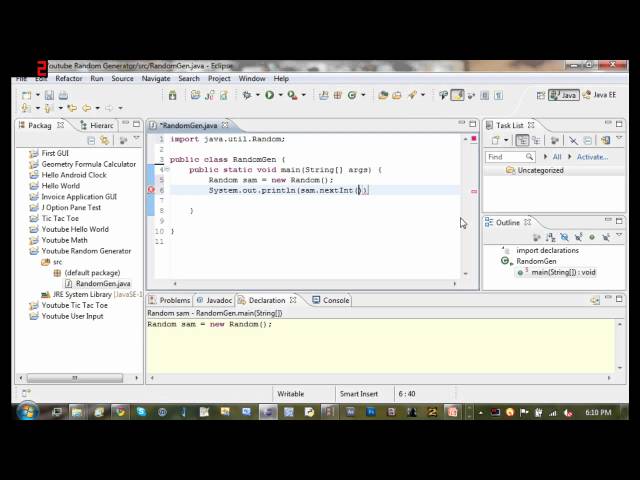Toggle Hide Fields in Outline toolbar
The image size is (640, 480).
coord(564,237)
